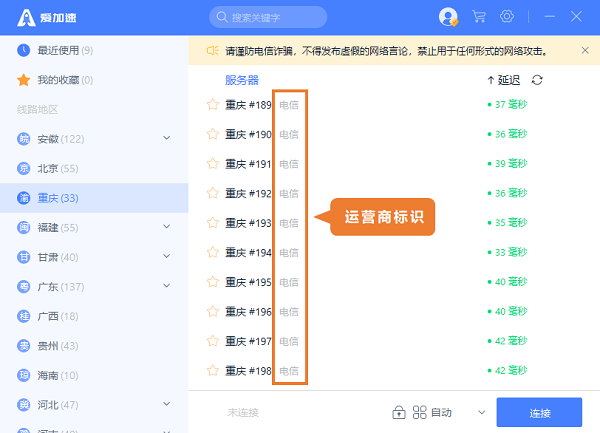Sort servers by 延迟 column header
This screenshot has height=433, width=600.
pyautogui.click(x=503, y=80)
